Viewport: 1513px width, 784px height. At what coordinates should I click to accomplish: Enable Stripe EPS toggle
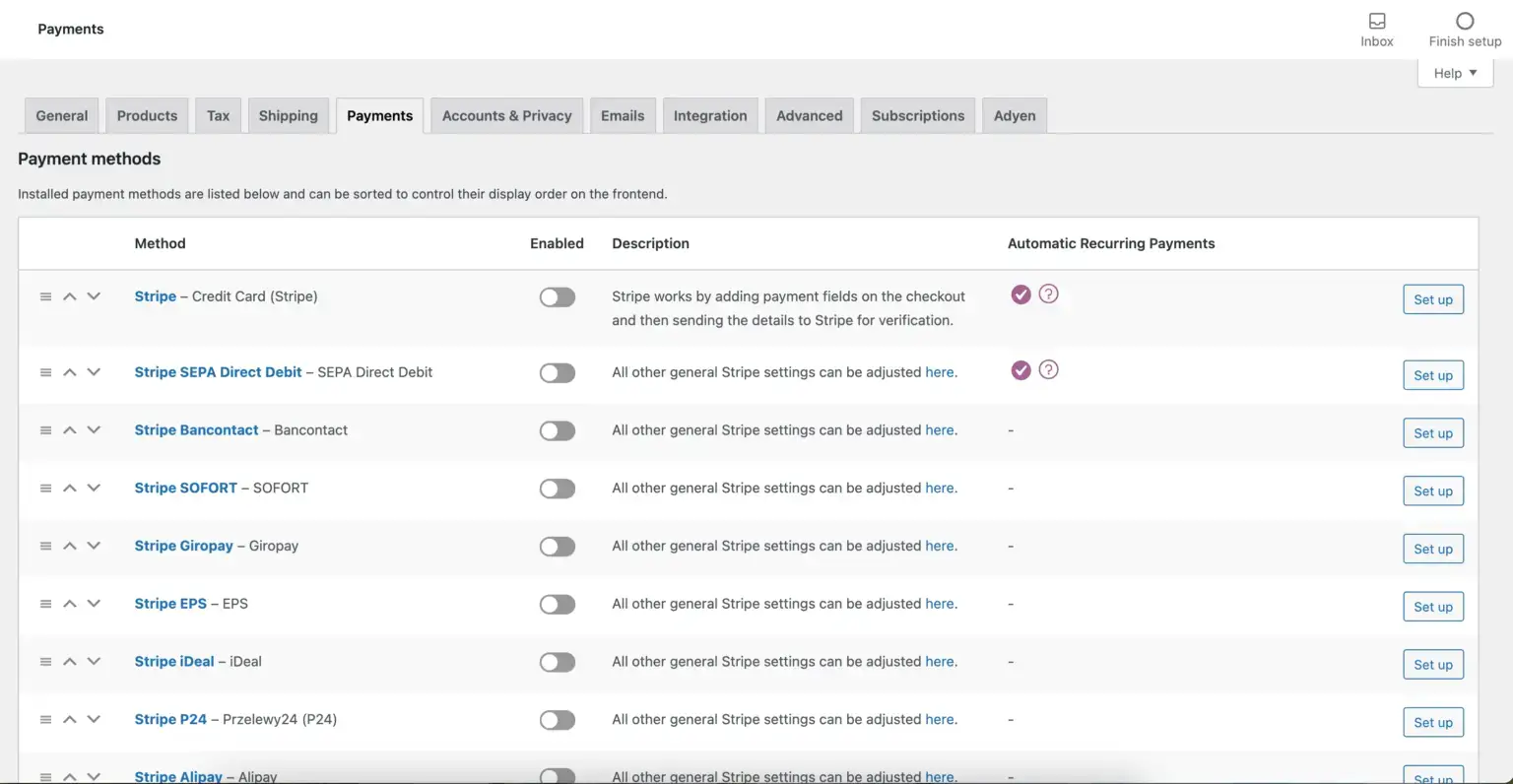(558, 605)
